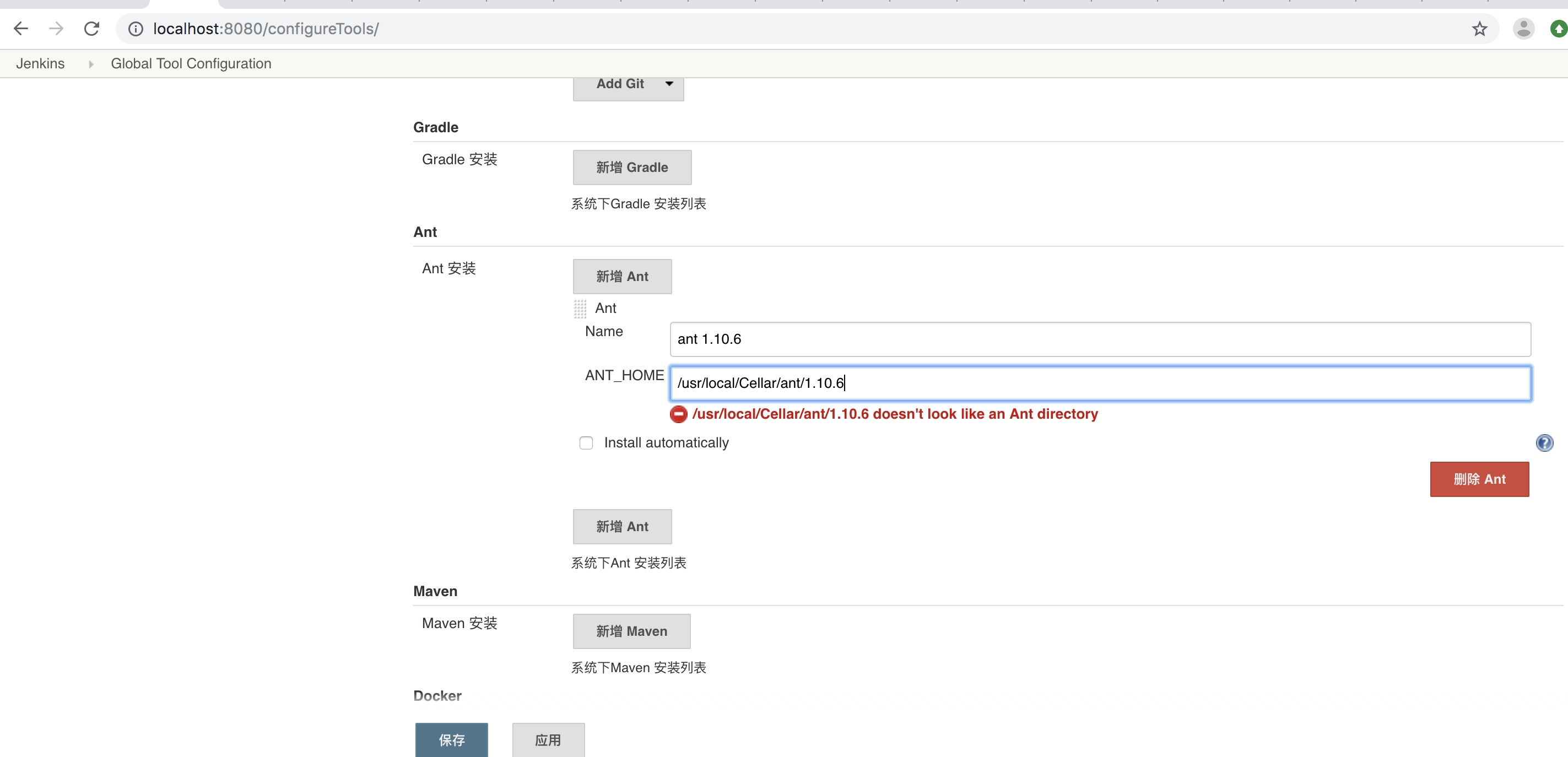Click the 删除 Ant red button

tap(1479, 479)
